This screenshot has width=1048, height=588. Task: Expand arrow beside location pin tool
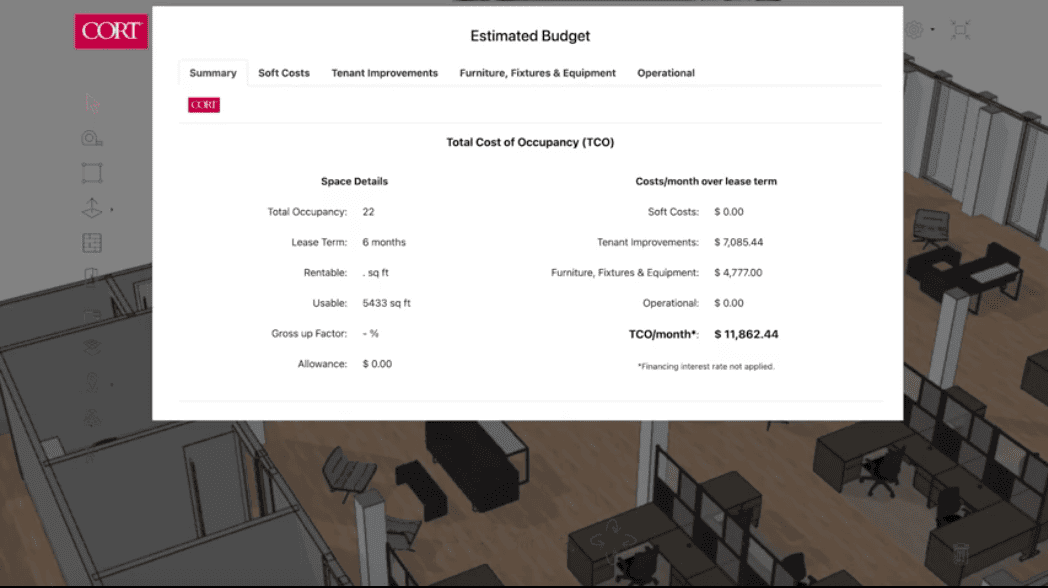point(112,385)
